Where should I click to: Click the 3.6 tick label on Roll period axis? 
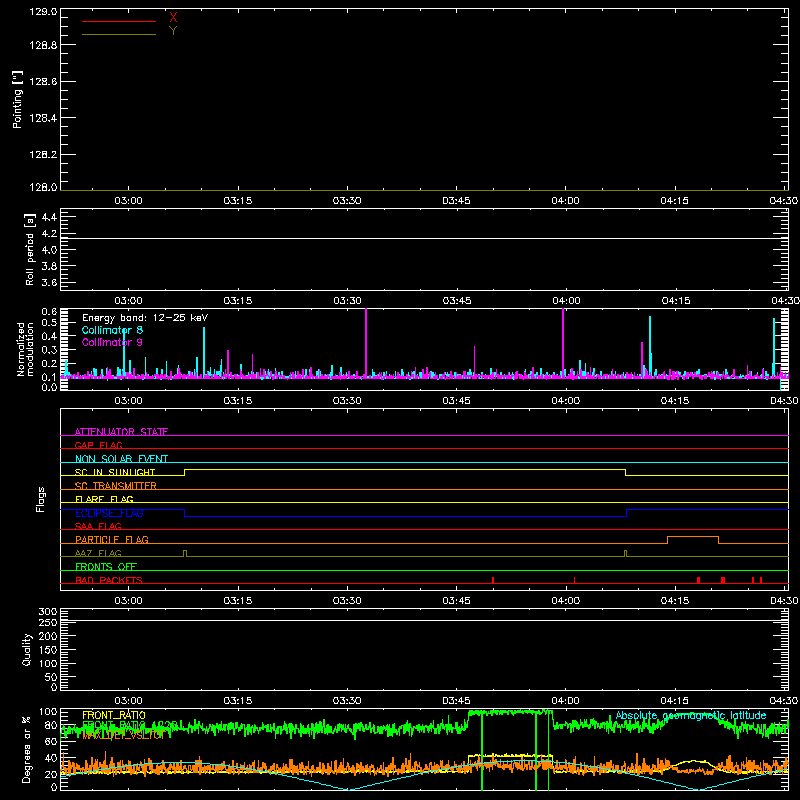[49, 282]
